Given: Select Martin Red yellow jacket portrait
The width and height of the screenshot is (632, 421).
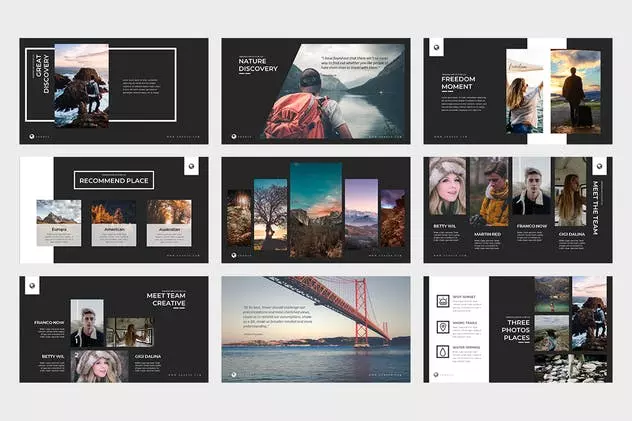Looking at the screenshot, I should 491,192.
